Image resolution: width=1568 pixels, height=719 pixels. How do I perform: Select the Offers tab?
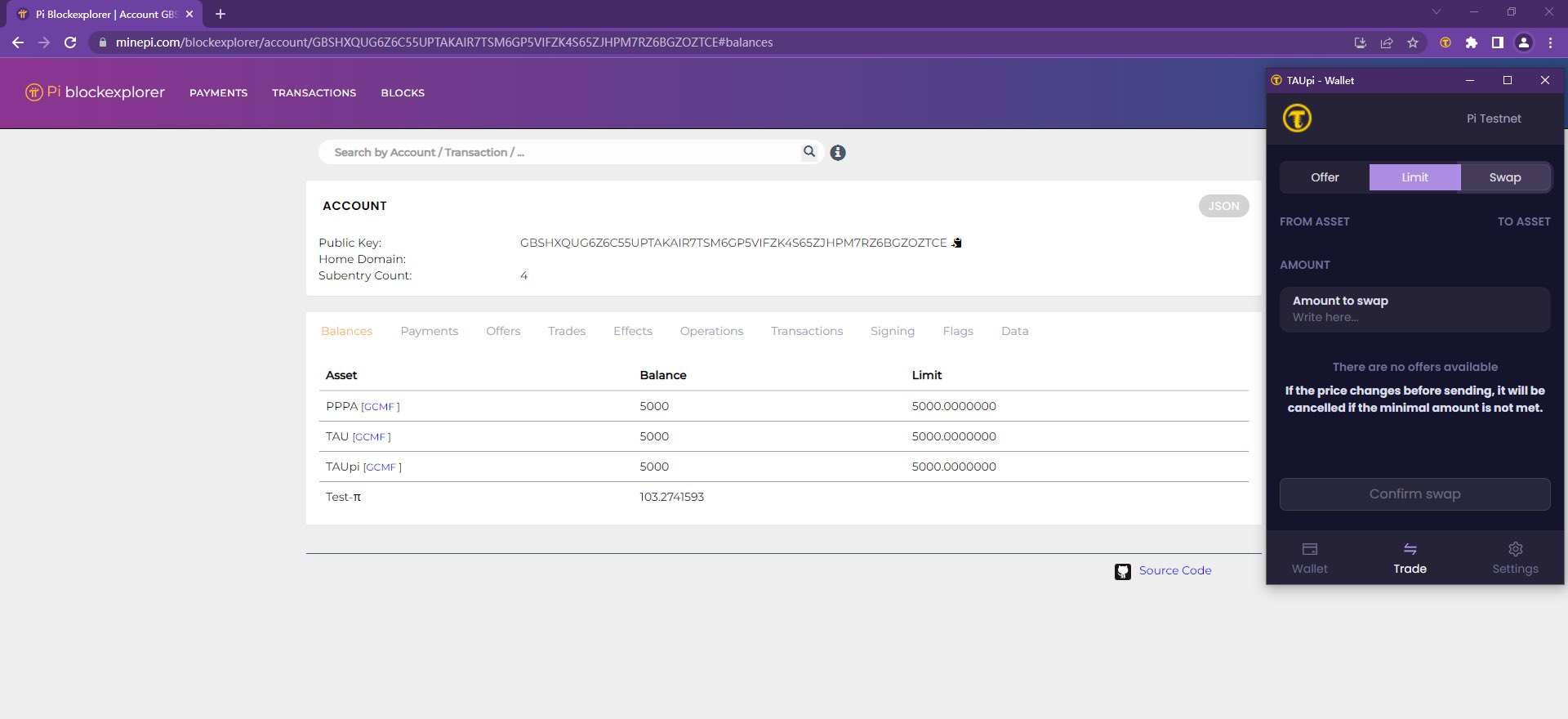503,331
